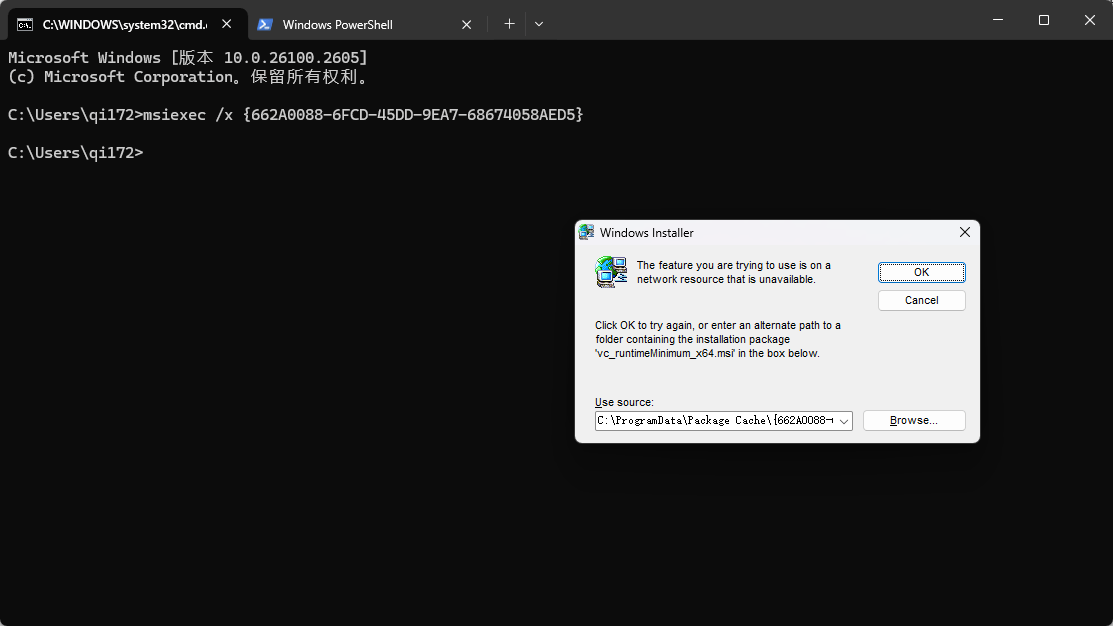1113x626 pixels.
Task: Expand the Use source dropdown arrow
Action: [x=843, y=421]
